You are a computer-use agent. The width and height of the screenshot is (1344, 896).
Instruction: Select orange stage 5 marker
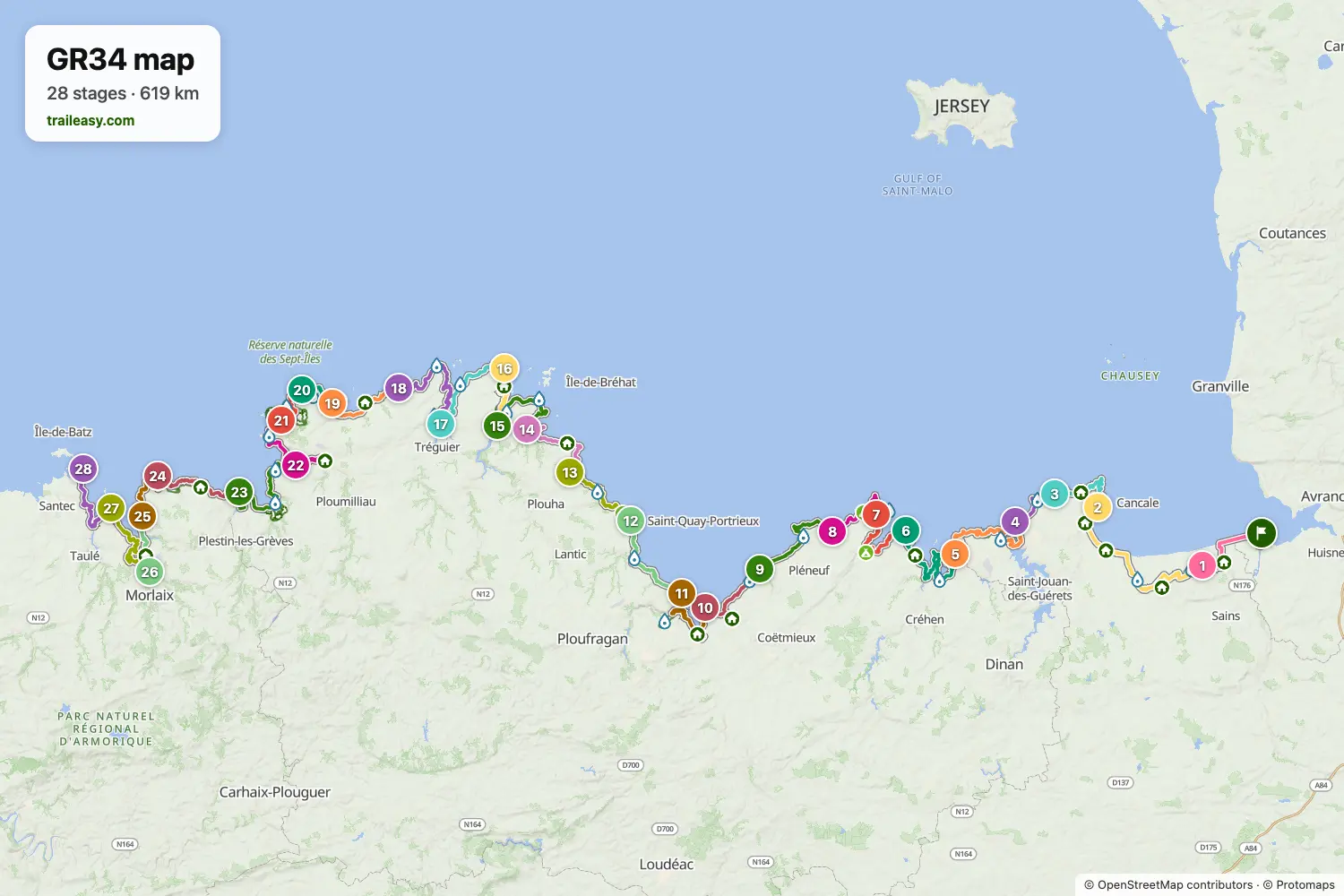pos(955,554)
